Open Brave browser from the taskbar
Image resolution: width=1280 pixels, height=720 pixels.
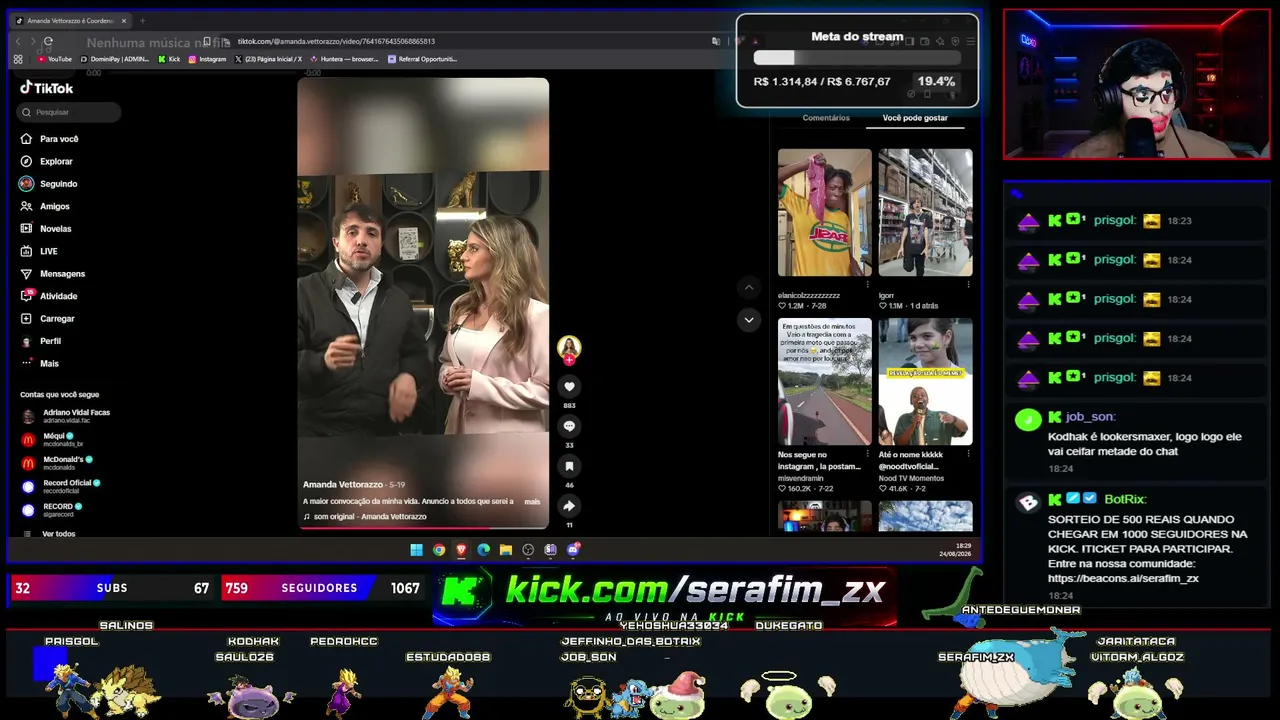pyautogui.click(x=461, y=550)
